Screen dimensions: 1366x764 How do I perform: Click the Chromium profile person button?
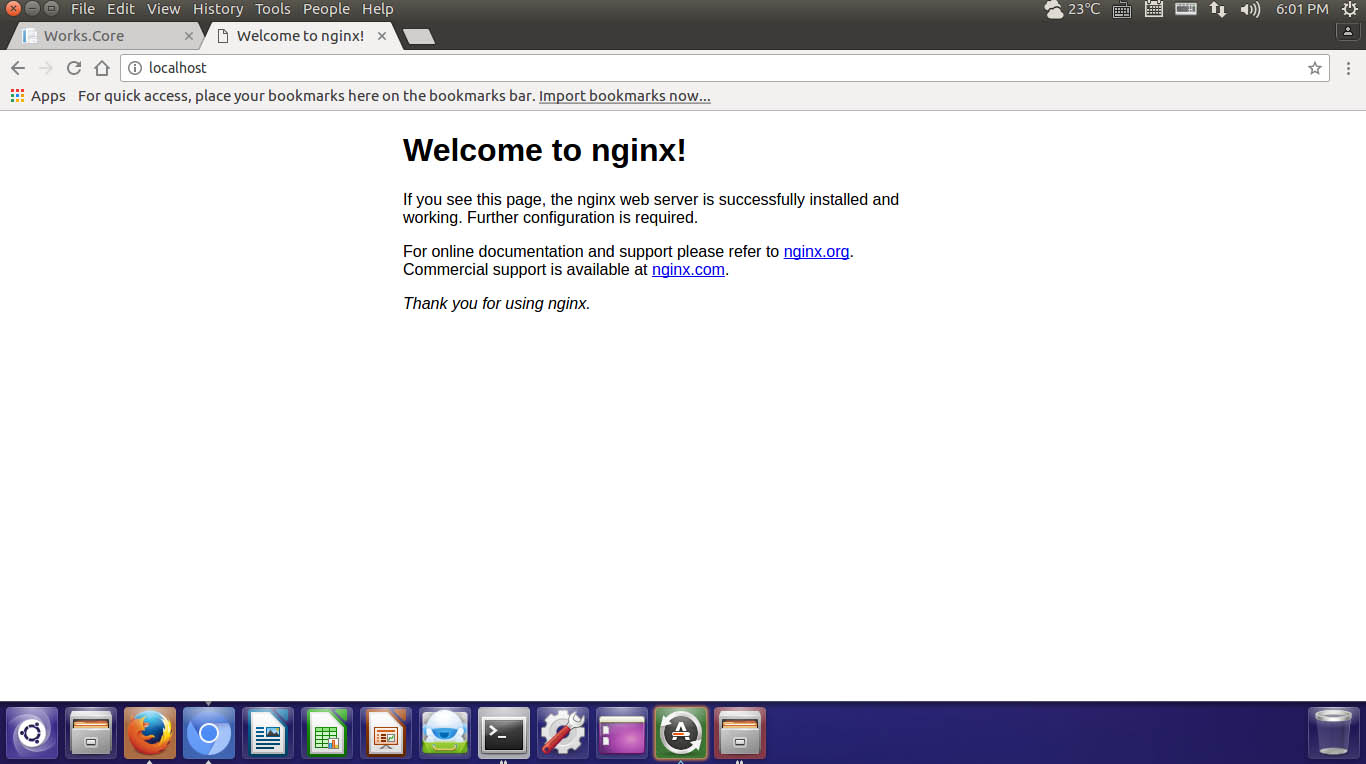click(x=1349, y=32)
